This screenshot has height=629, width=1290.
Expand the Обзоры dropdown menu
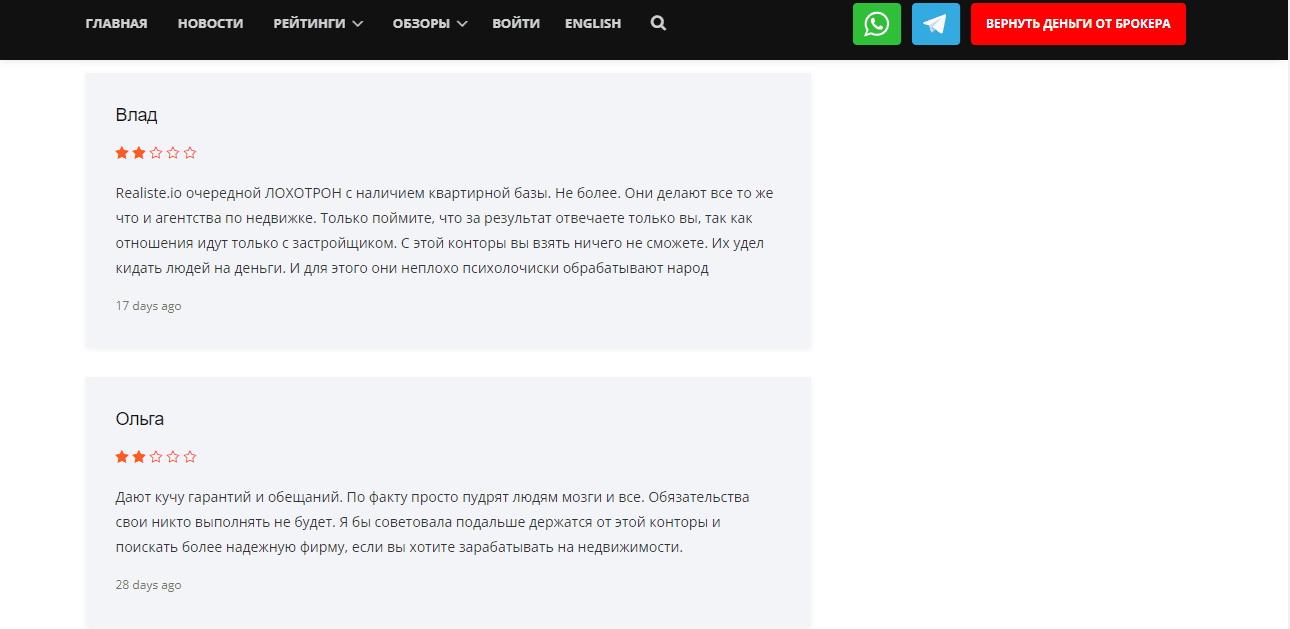(430, 23)
